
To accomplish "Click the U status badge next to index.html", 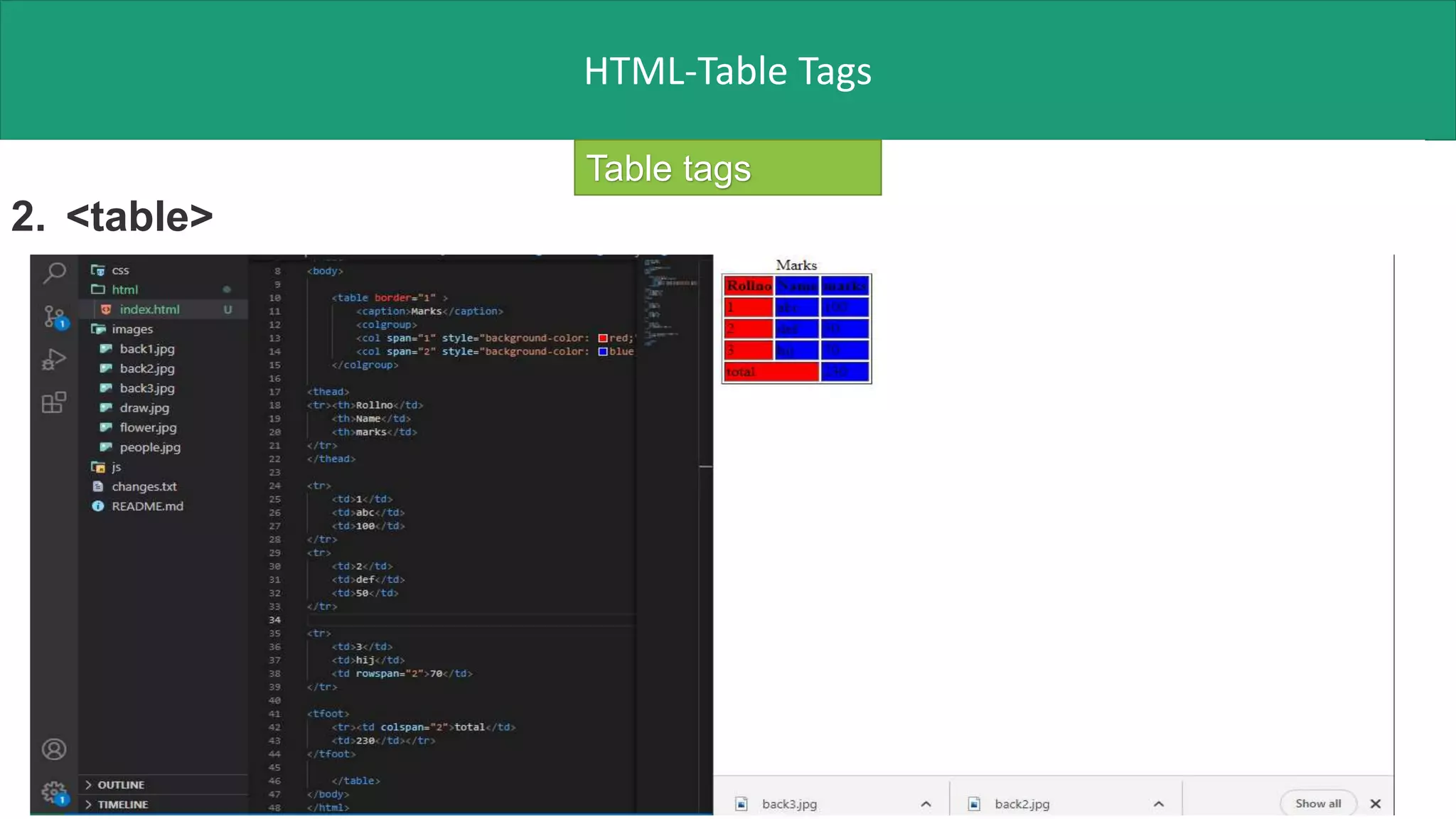I will (227, 309).
